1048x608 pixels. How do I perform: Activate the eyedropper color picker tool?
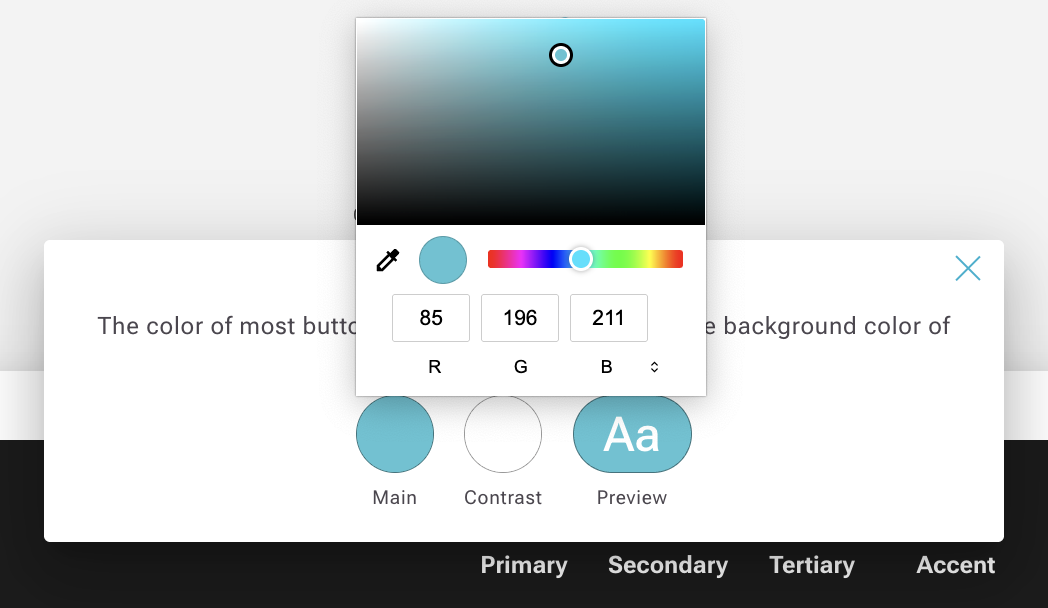point(387,261)
